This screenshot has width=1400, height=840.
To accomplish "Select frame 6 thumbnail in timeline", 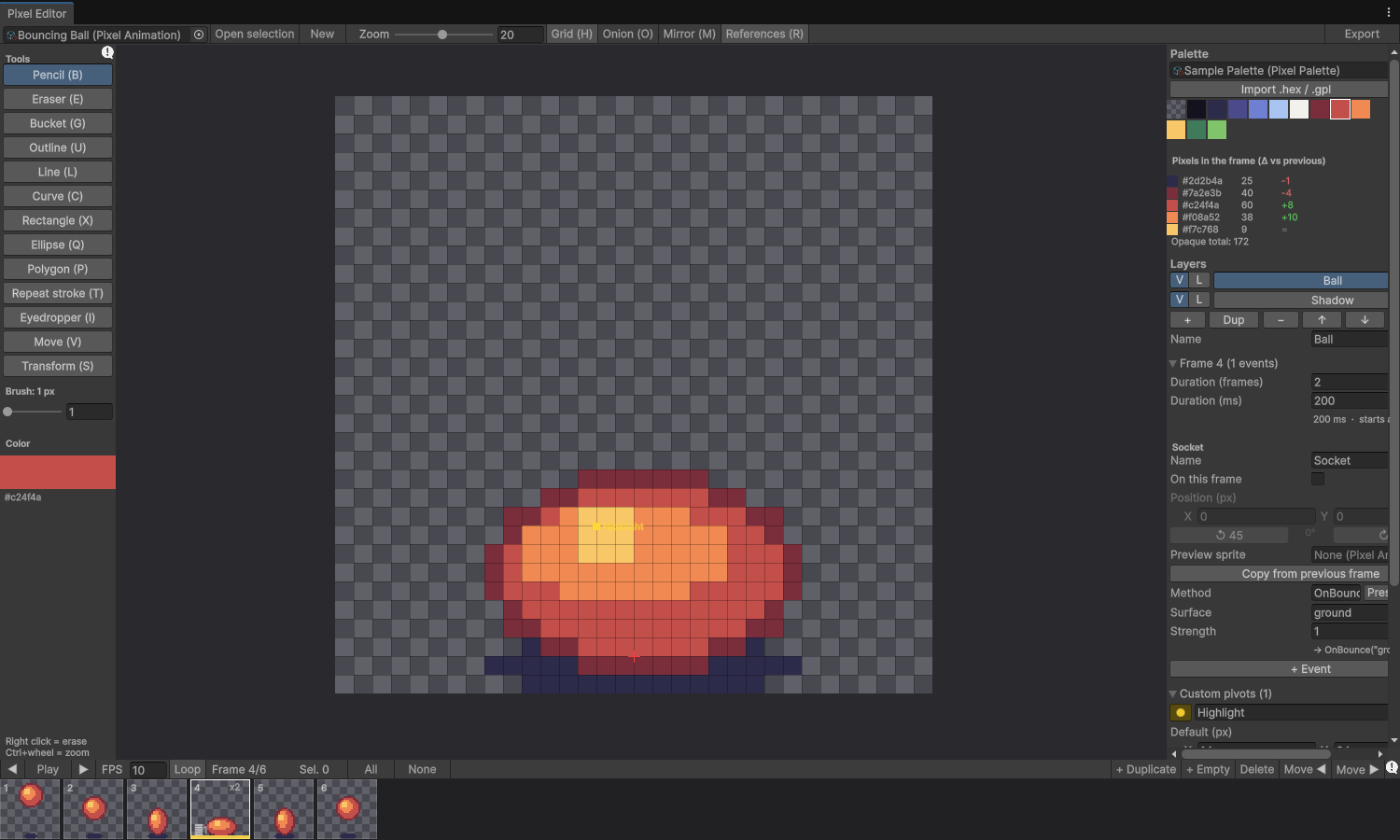I will (x=347, y=809).
